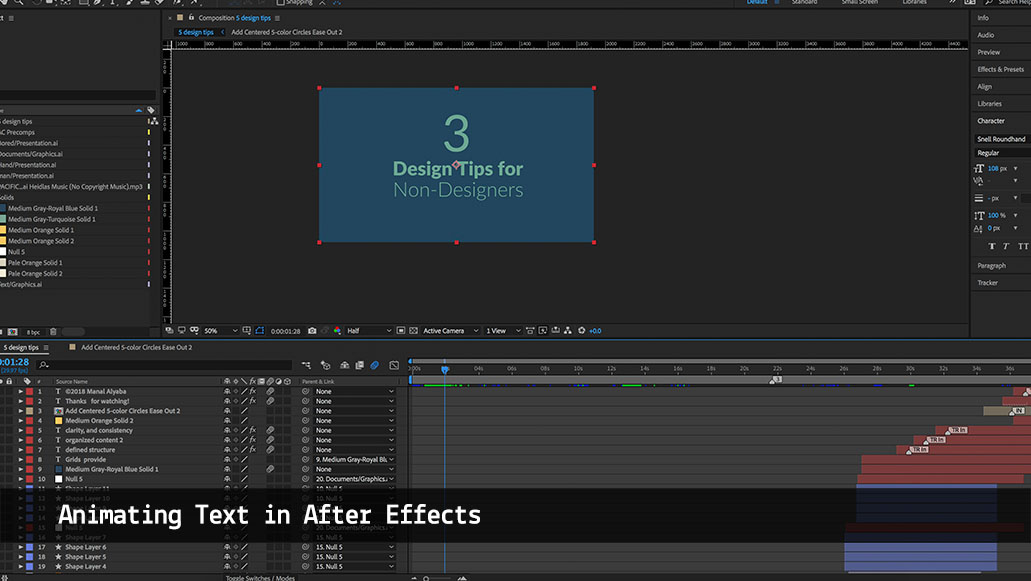The image size is (1031, 581).
Task: Expand the clarity, and consistency layer
Action: tap(20, 431)
